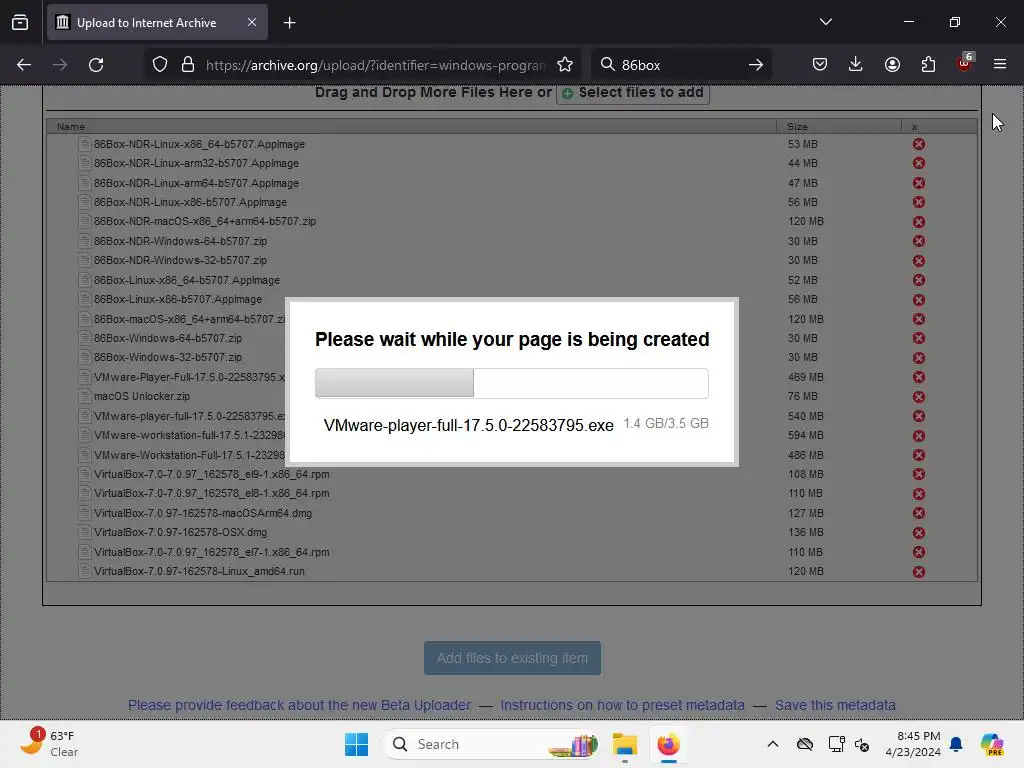This screenshot has height=768, width=1024.
Task: Open Instructions on how to preset metadata
Action: [622, 705]
